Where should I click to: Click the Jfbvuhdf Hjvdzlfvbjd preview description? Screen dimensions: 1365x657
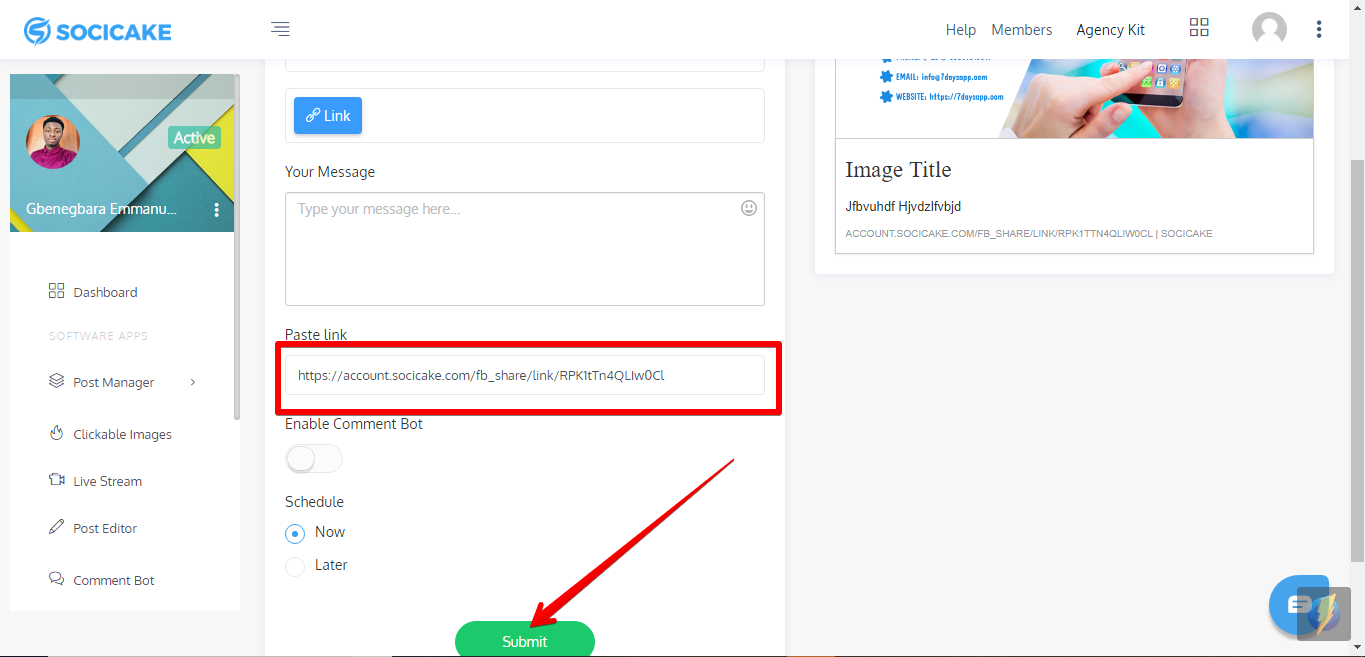tap(903, 206)
